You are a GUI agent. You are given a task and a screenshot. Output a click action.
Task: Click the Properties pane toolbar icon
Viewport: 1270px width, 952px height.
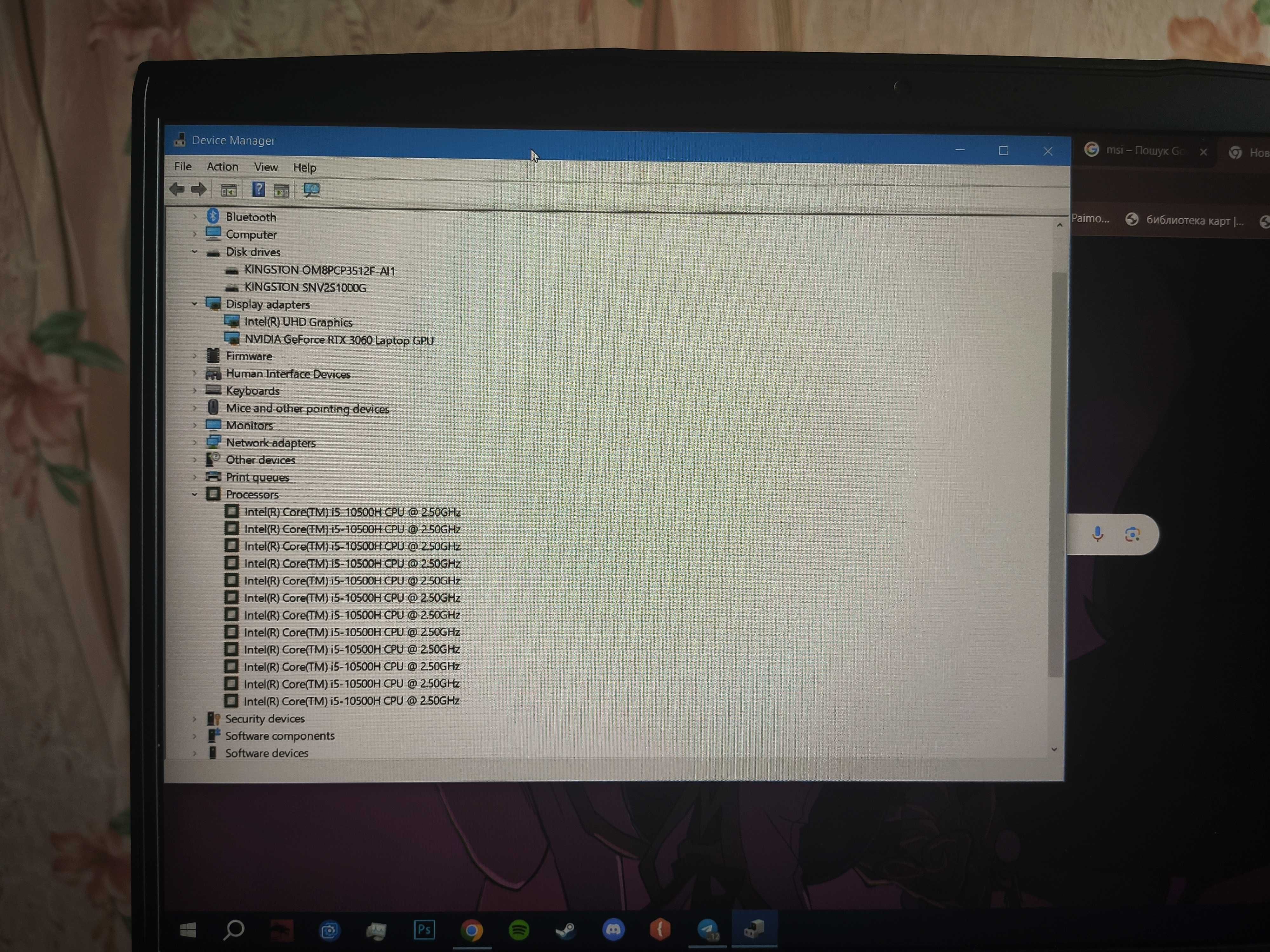[281, 190]
